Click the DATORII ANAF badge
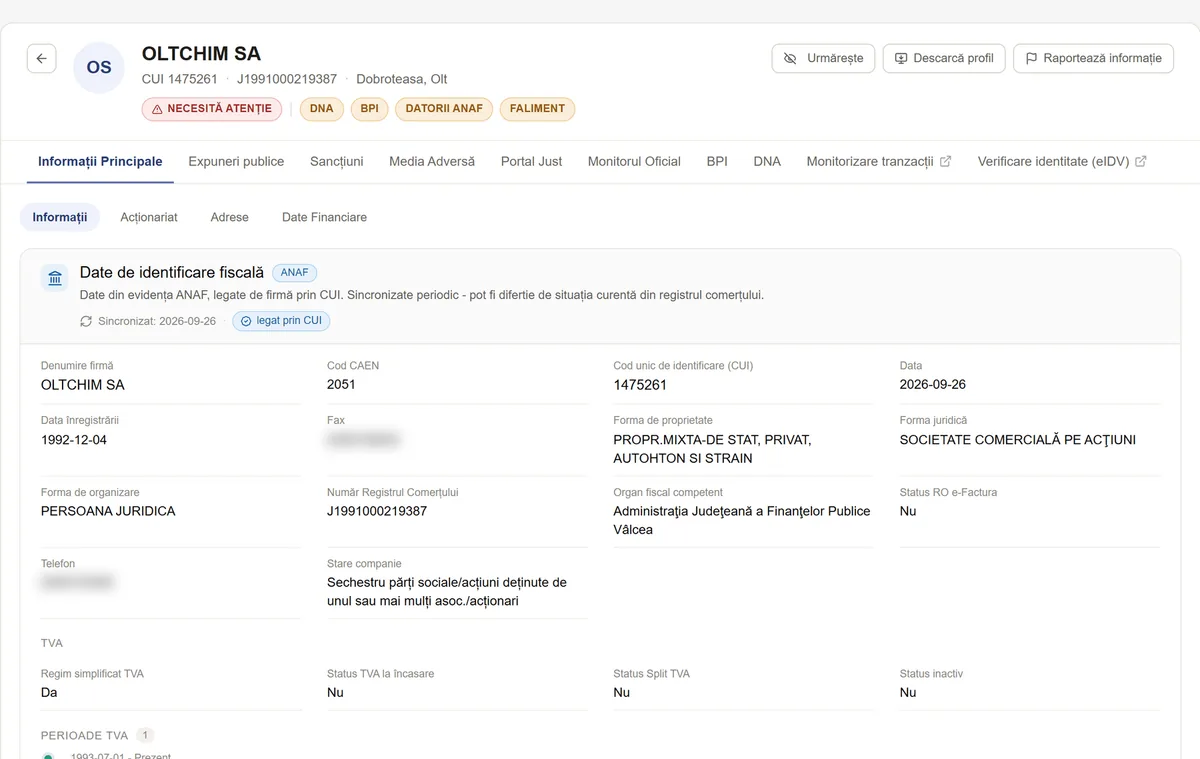 point(444,109)
